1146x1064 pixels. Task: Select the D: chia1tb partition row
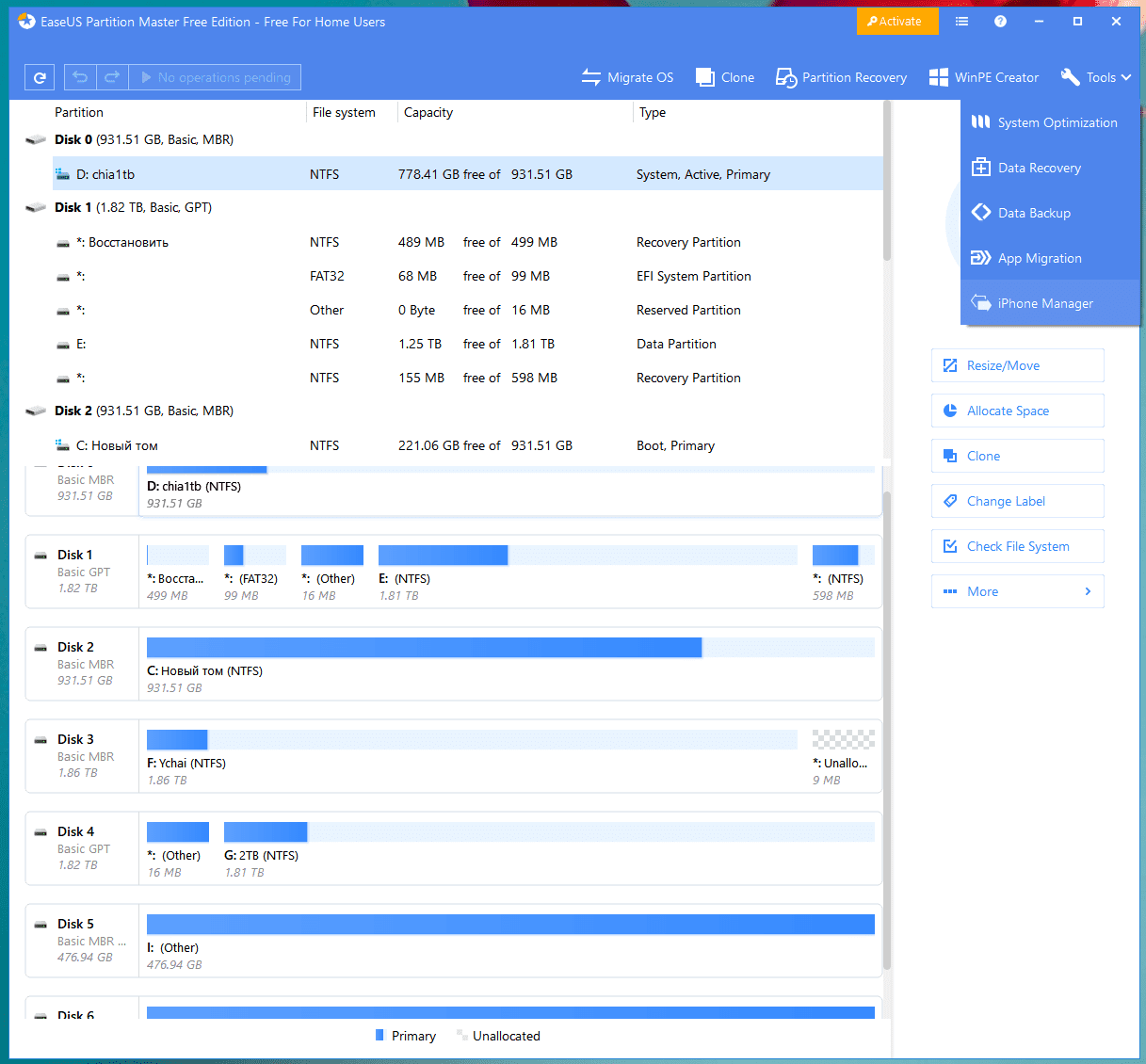click(468, 174)
